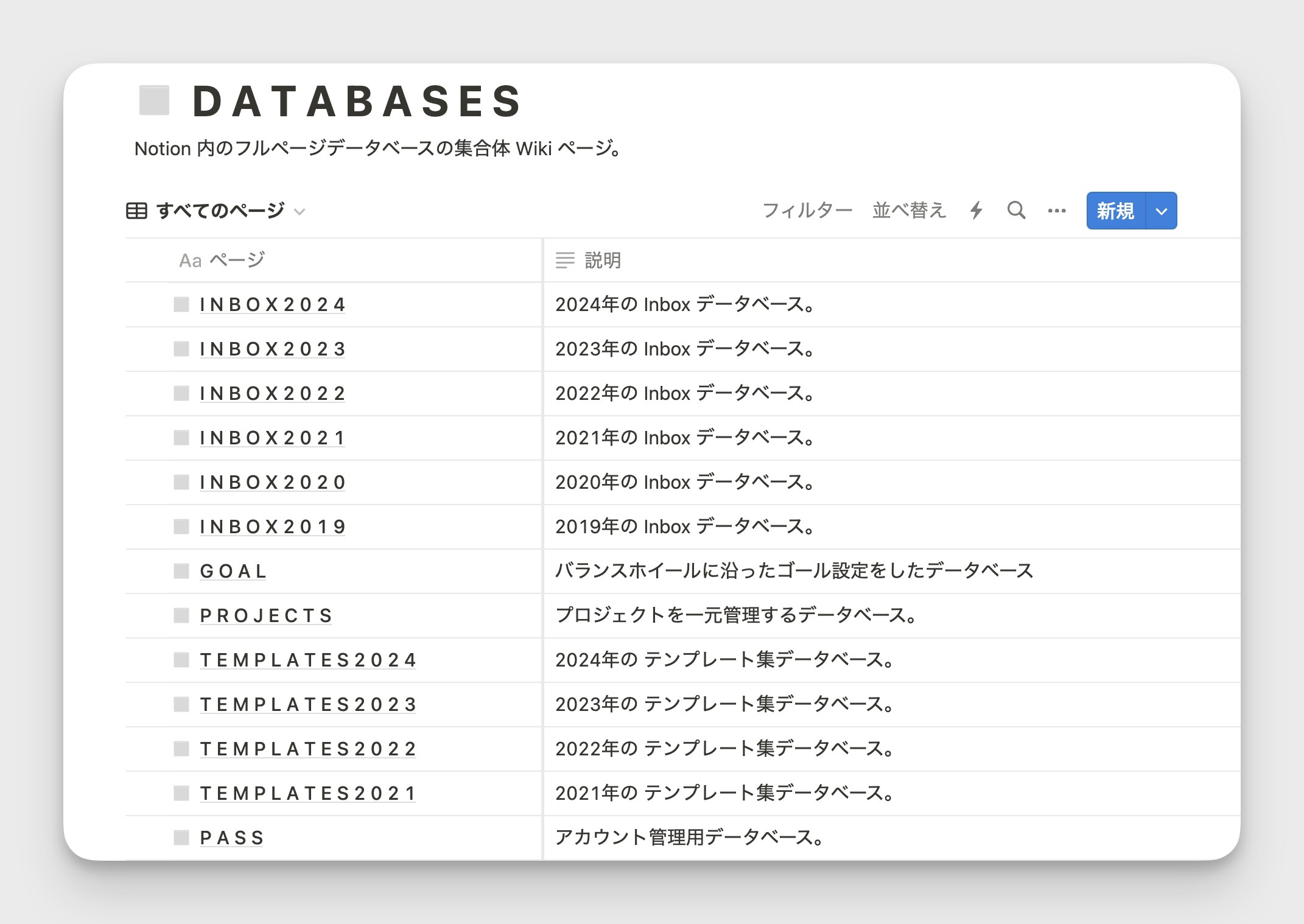Click the INBOX2023 row page icon
The width and height of the screenshot is (1304, 924).
tap(181, 349)
